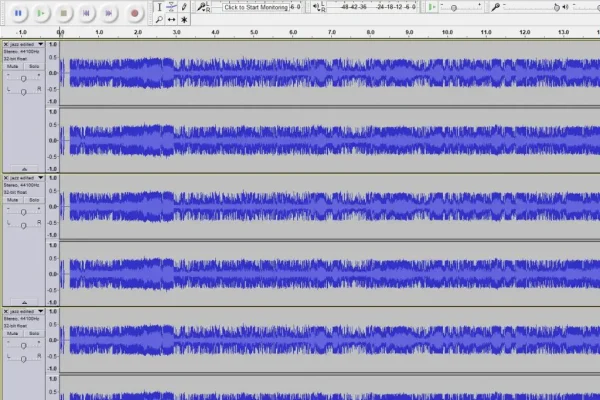
Task: Close the first 'jazz edited' track
Action: [x=6, y=44]
